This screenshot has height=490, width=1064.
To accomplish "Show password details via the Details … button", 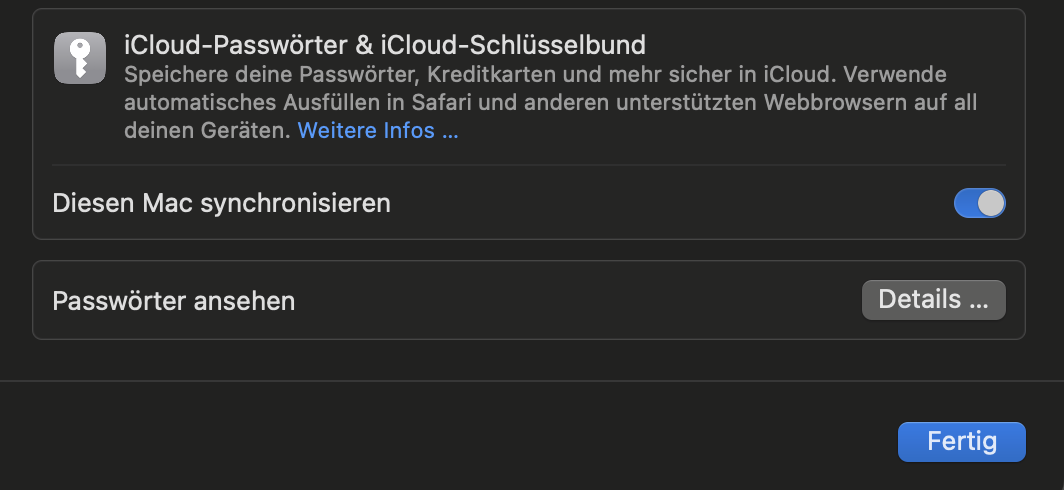I will point(933,300).
